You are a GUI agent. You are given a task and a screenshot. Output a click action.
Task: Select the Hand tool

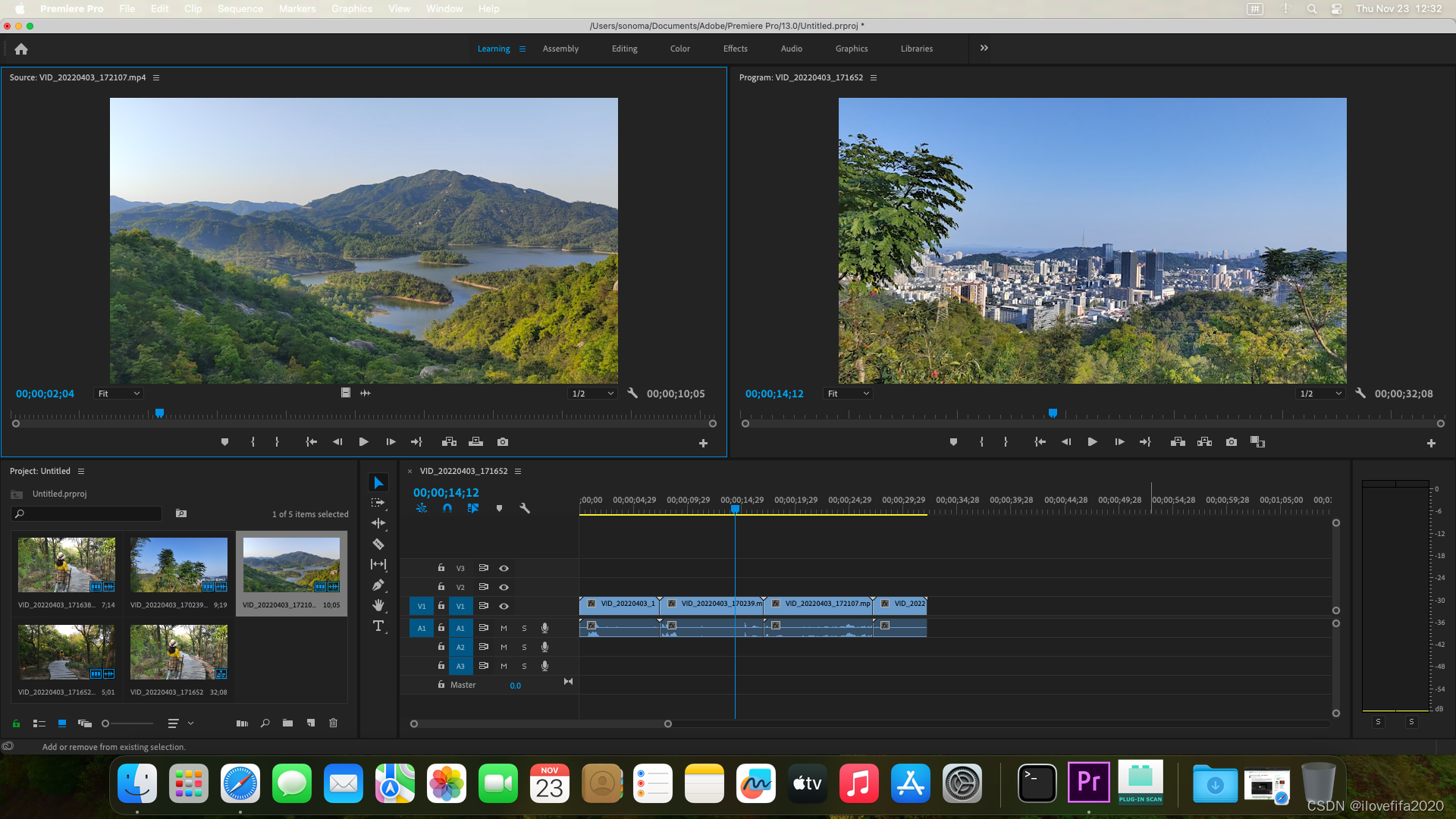(x=378, y=605)
